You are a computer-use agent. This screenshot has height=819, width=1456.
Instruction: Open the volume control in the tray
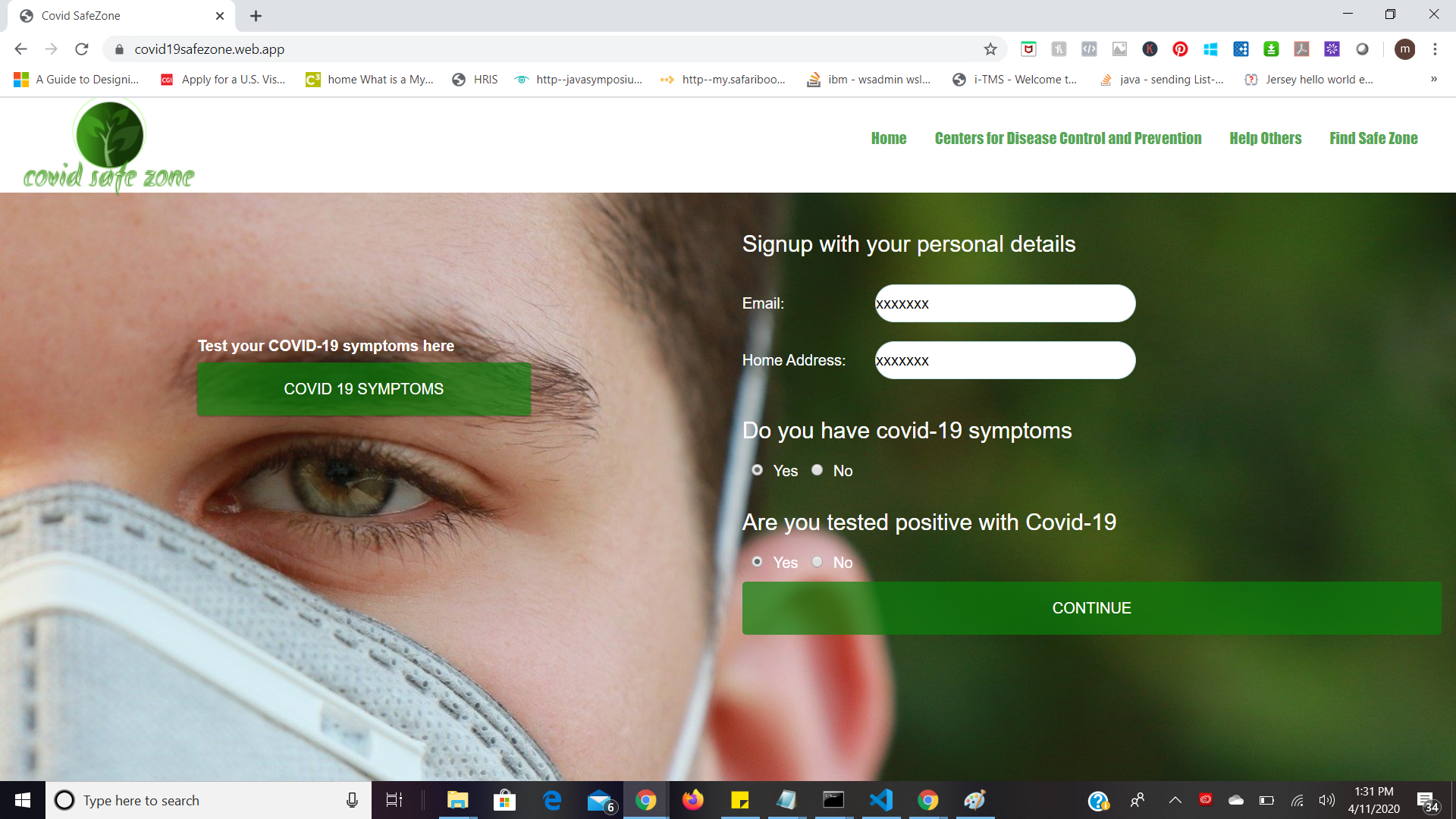1326,800
